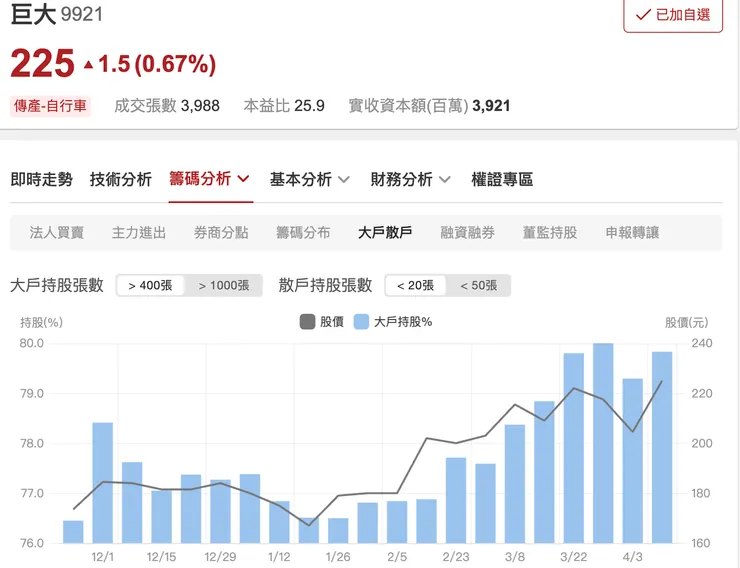The image size is (740, 568).
Task: Open the 財務分析 tab
Action: click(401, 179)
